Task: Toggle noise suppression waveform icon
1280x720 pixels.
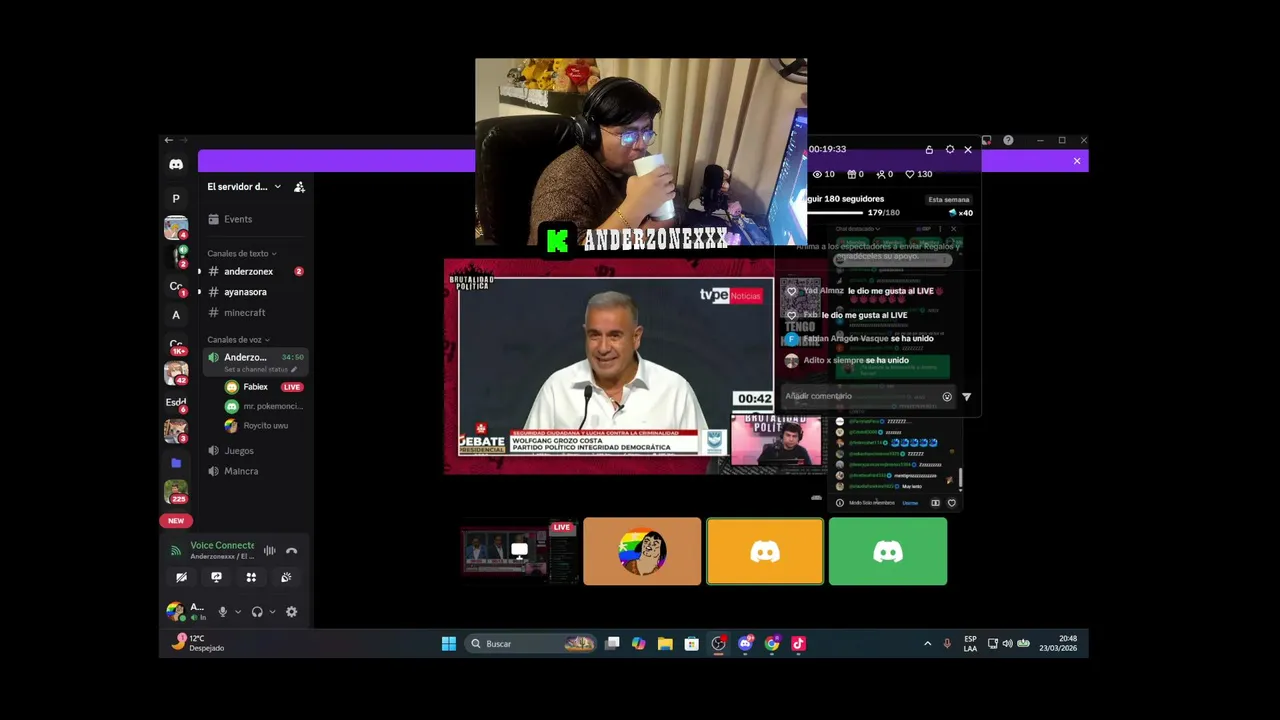Action: pos(269,551)
